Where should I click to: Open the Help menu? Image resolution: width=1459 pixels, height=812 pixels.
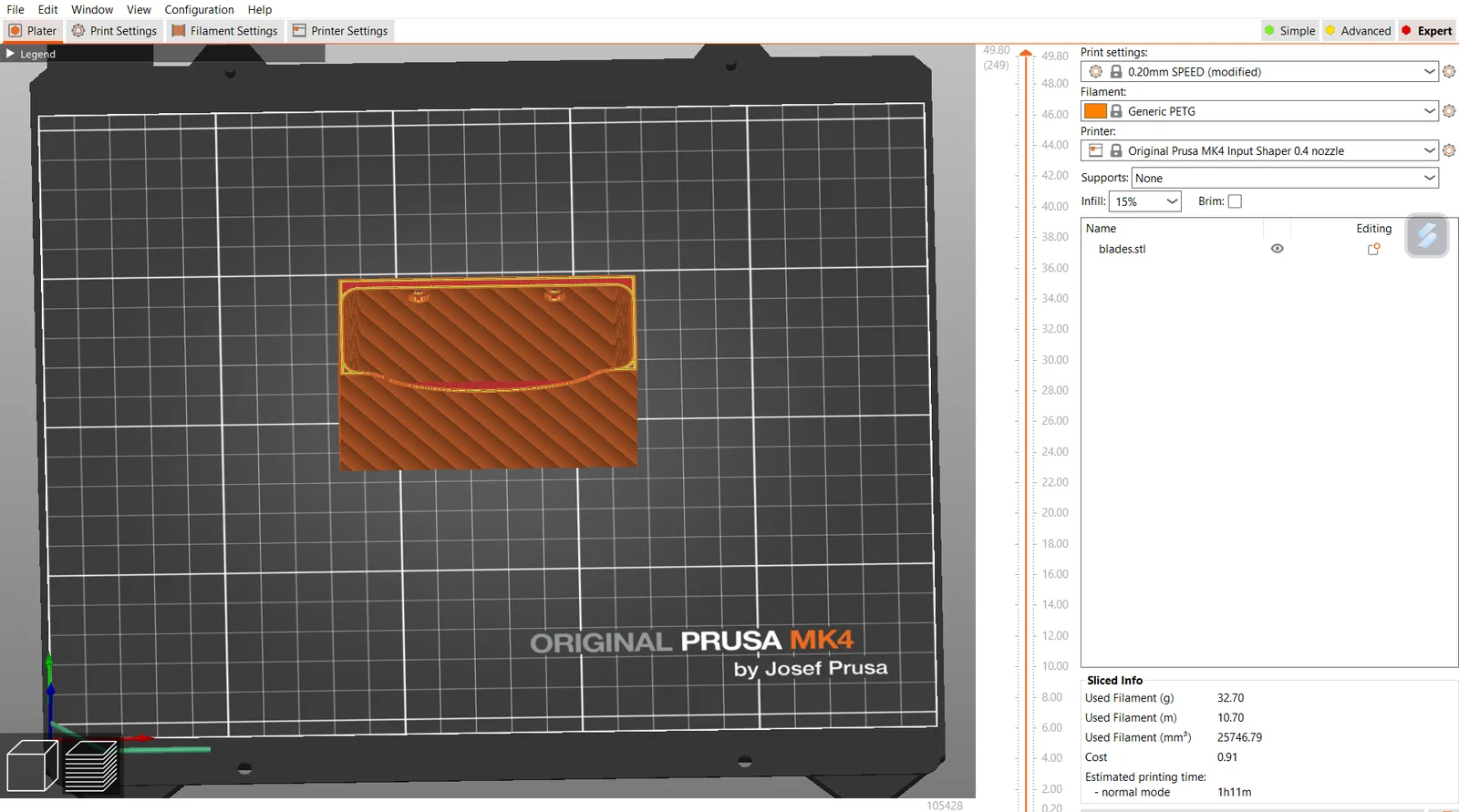(260, 9)
